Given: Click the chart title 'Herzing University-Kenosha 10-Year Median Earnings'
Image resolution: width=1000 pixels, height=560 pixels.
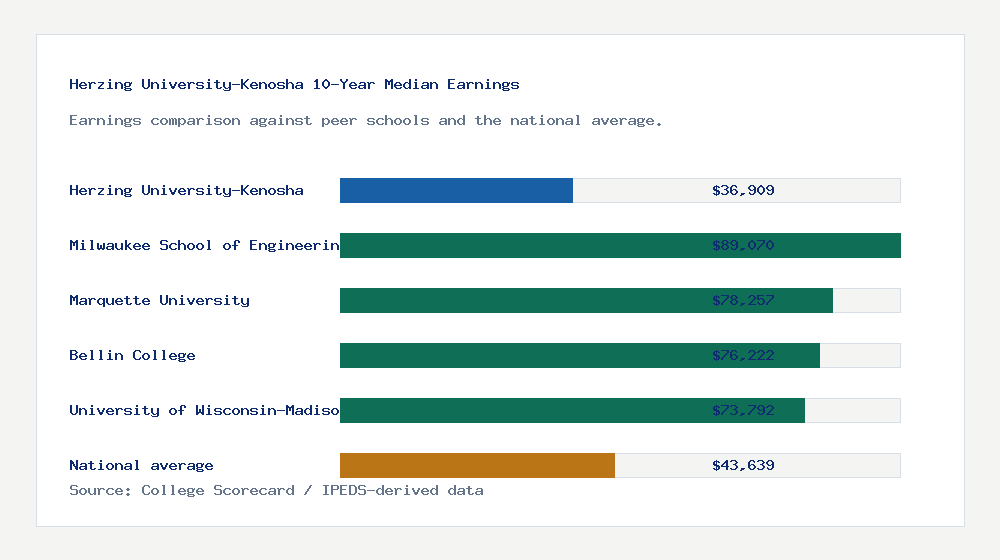Looking at the screenshot, I should tap(294, 84).
